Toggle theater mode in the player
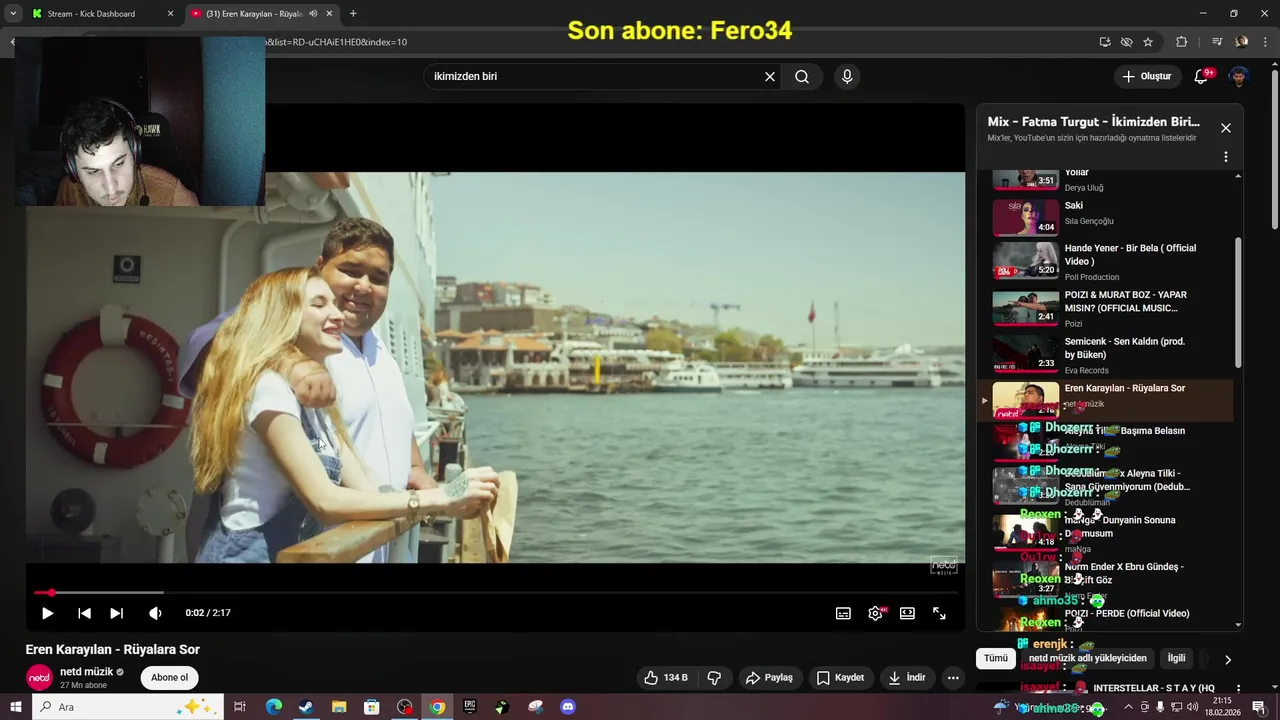 pos(907,613)
